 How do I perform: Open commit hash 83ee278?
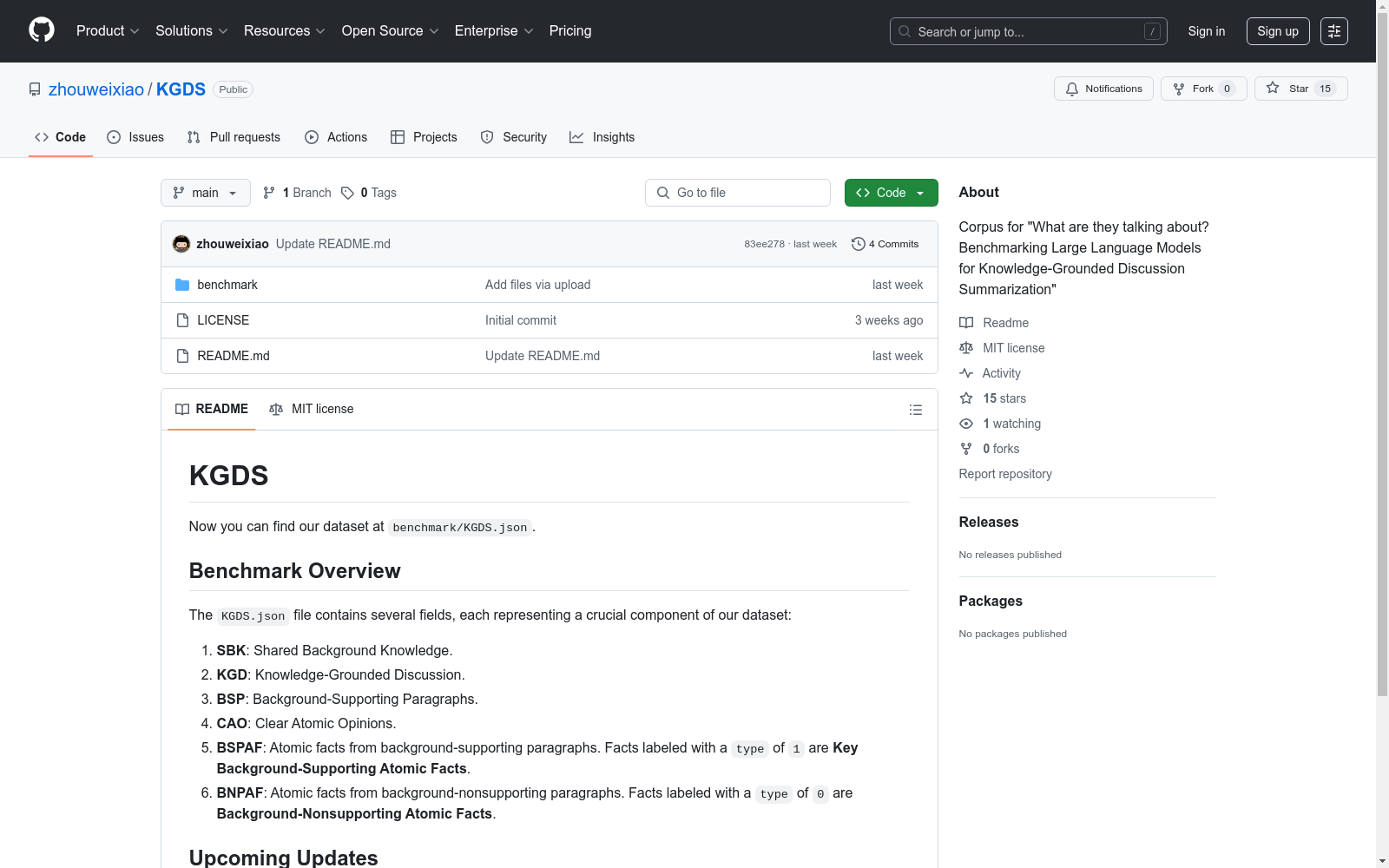click(x=764, y=244)
